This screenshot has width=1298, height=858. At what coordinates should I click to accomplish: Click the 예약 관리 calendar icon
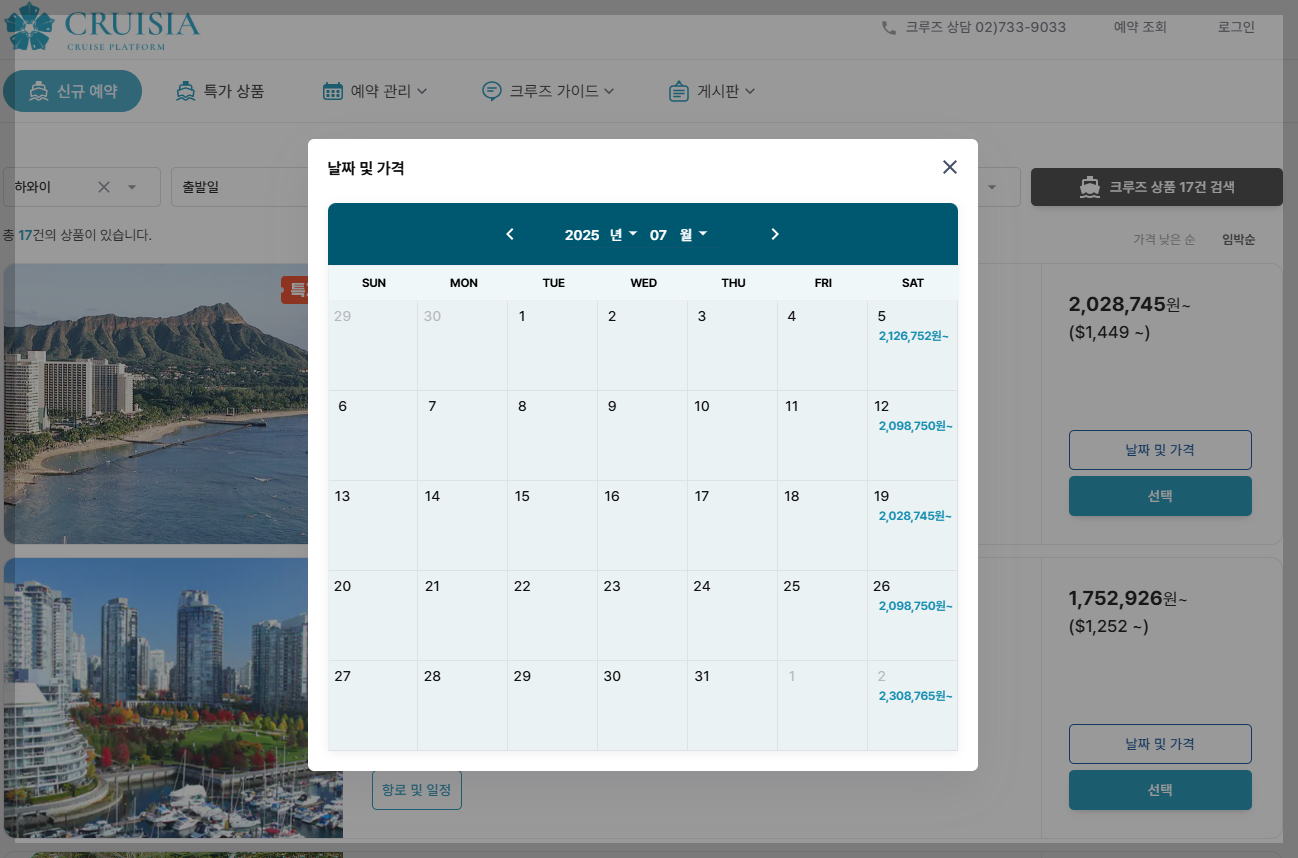(333, 91)
